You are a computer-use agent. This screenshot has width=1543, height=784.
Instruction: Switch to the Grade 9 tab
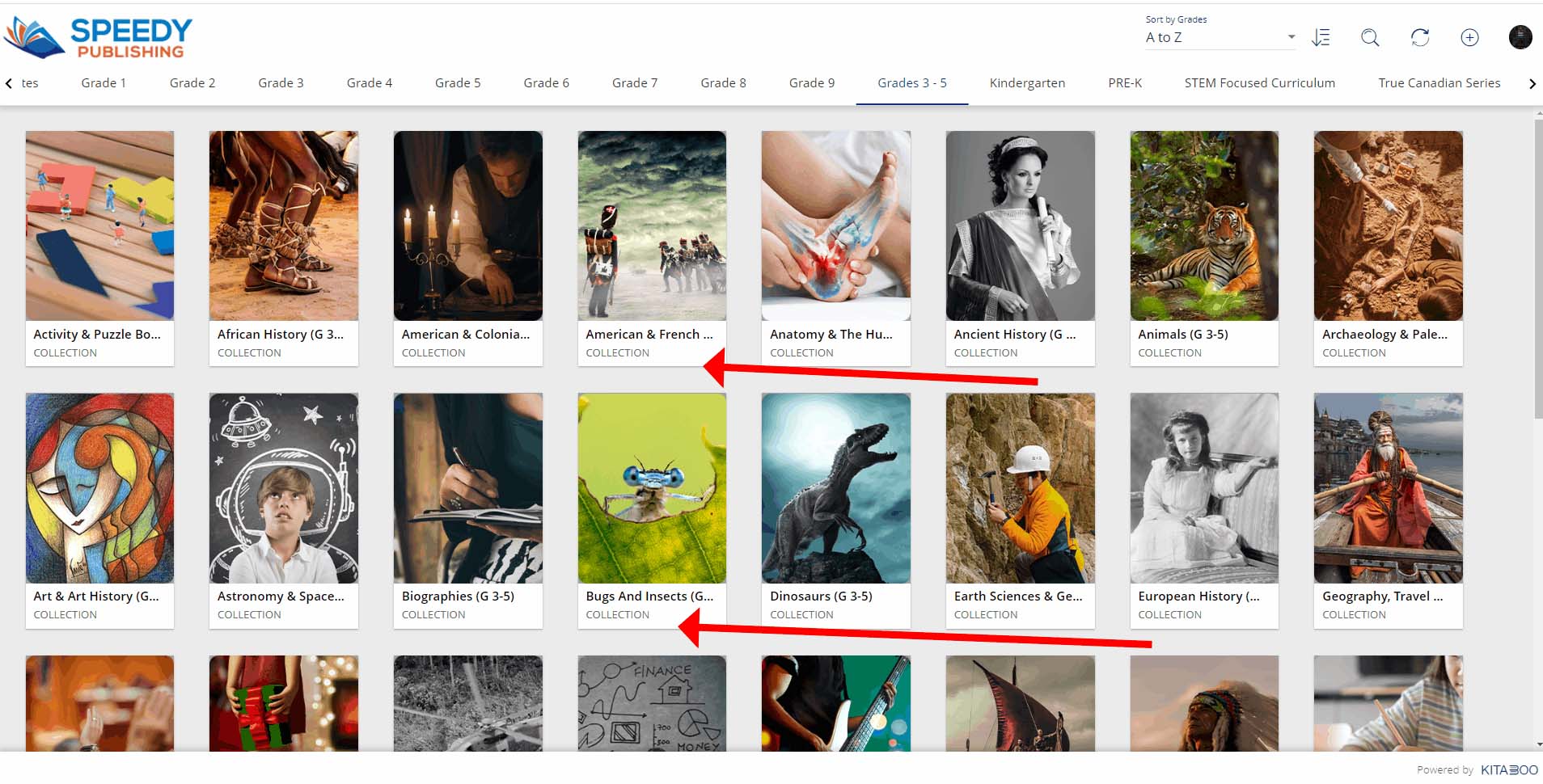812,82
